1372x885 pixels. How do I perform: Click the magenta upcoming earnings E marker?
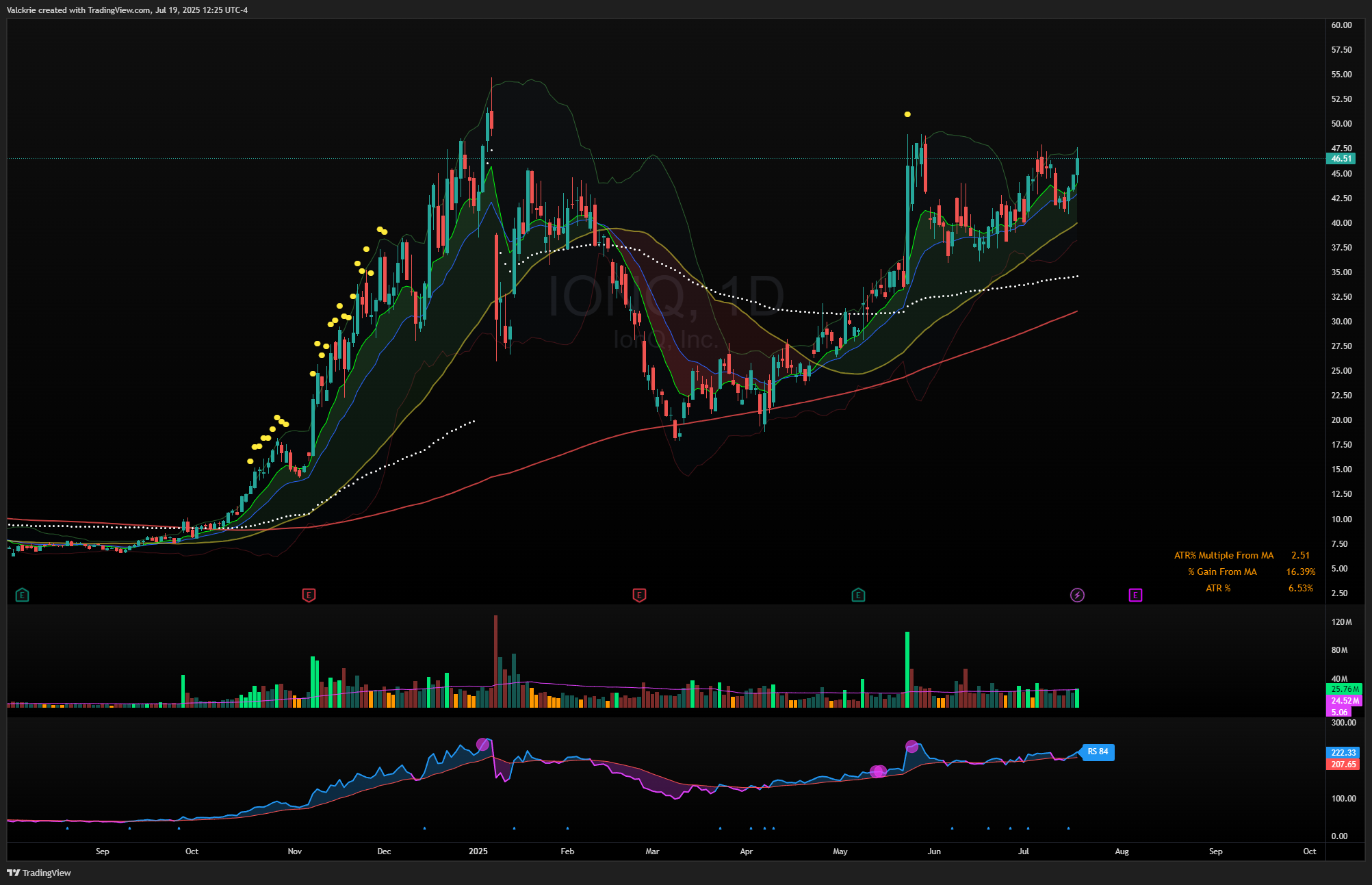[1135, 595]
